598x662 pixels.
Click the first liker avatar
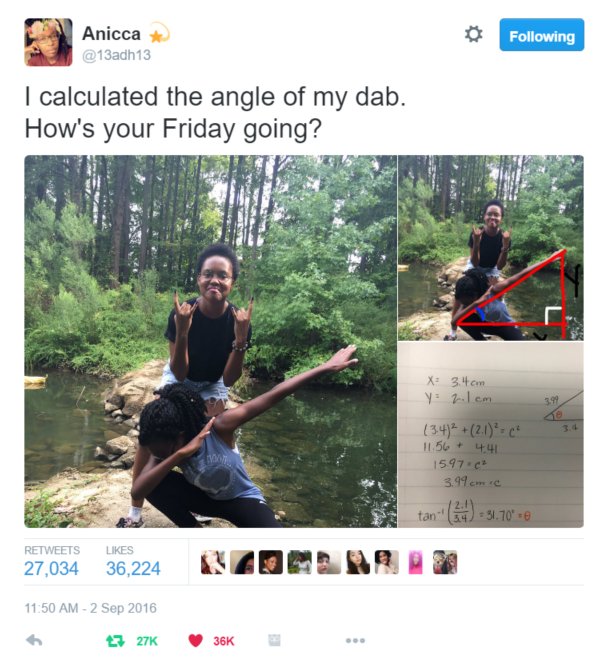[213, 562]
